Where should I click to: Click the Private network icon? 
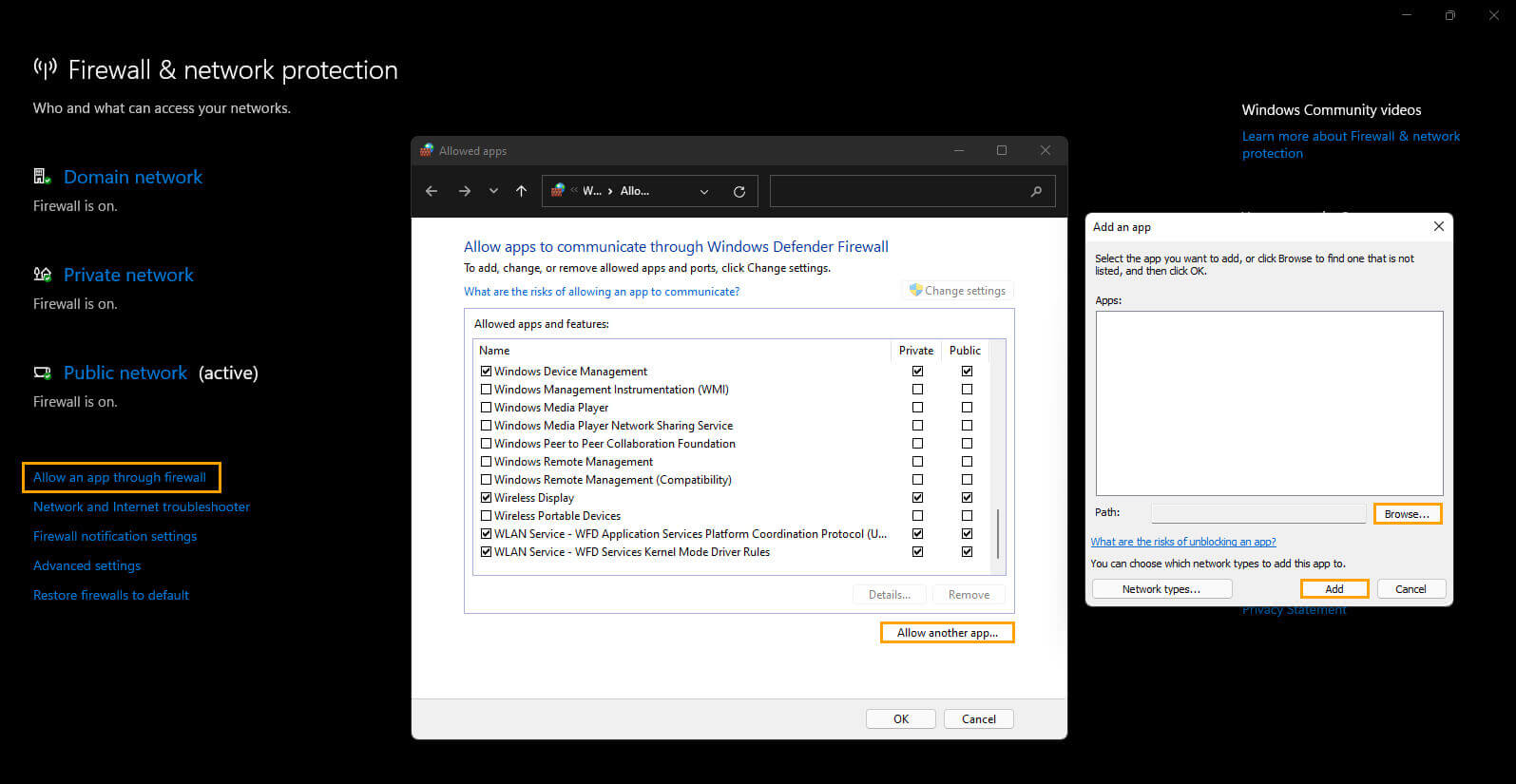[x=42, y=275]
